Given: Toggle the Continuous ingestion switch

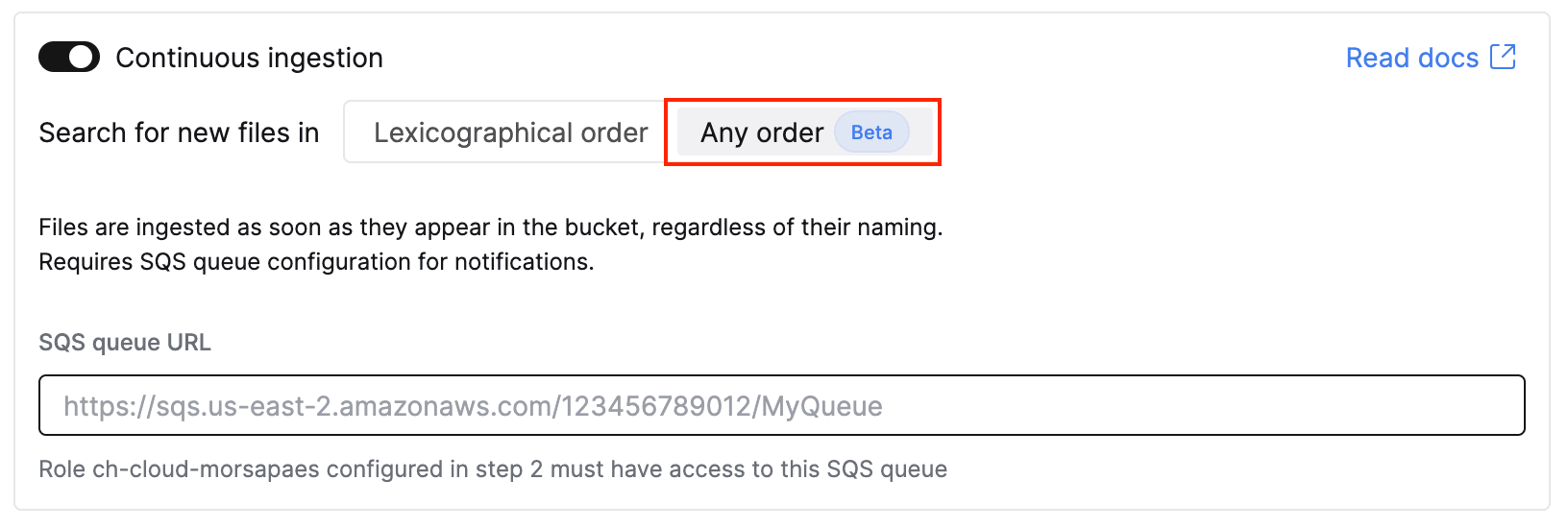Looking at the screenshot, I should coord(68,58).
